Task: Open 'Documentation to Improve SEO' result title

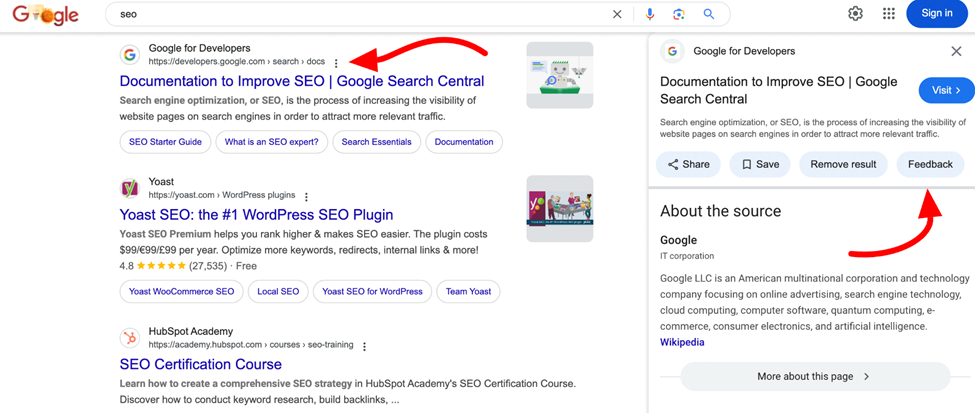Action: pos(302,81)
